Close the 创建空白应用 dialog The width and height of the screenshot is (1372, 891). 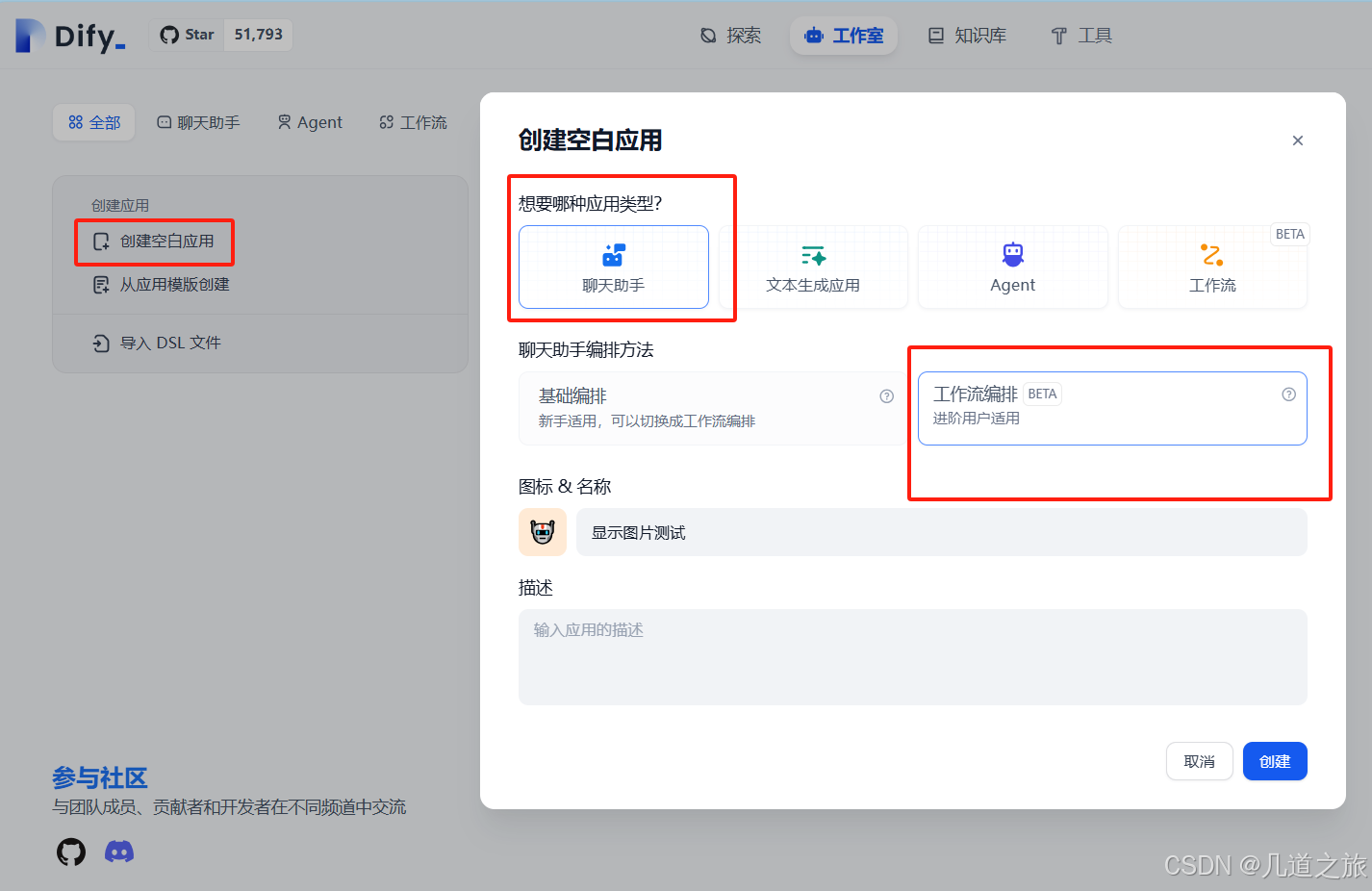click(x=1298, y=140)
